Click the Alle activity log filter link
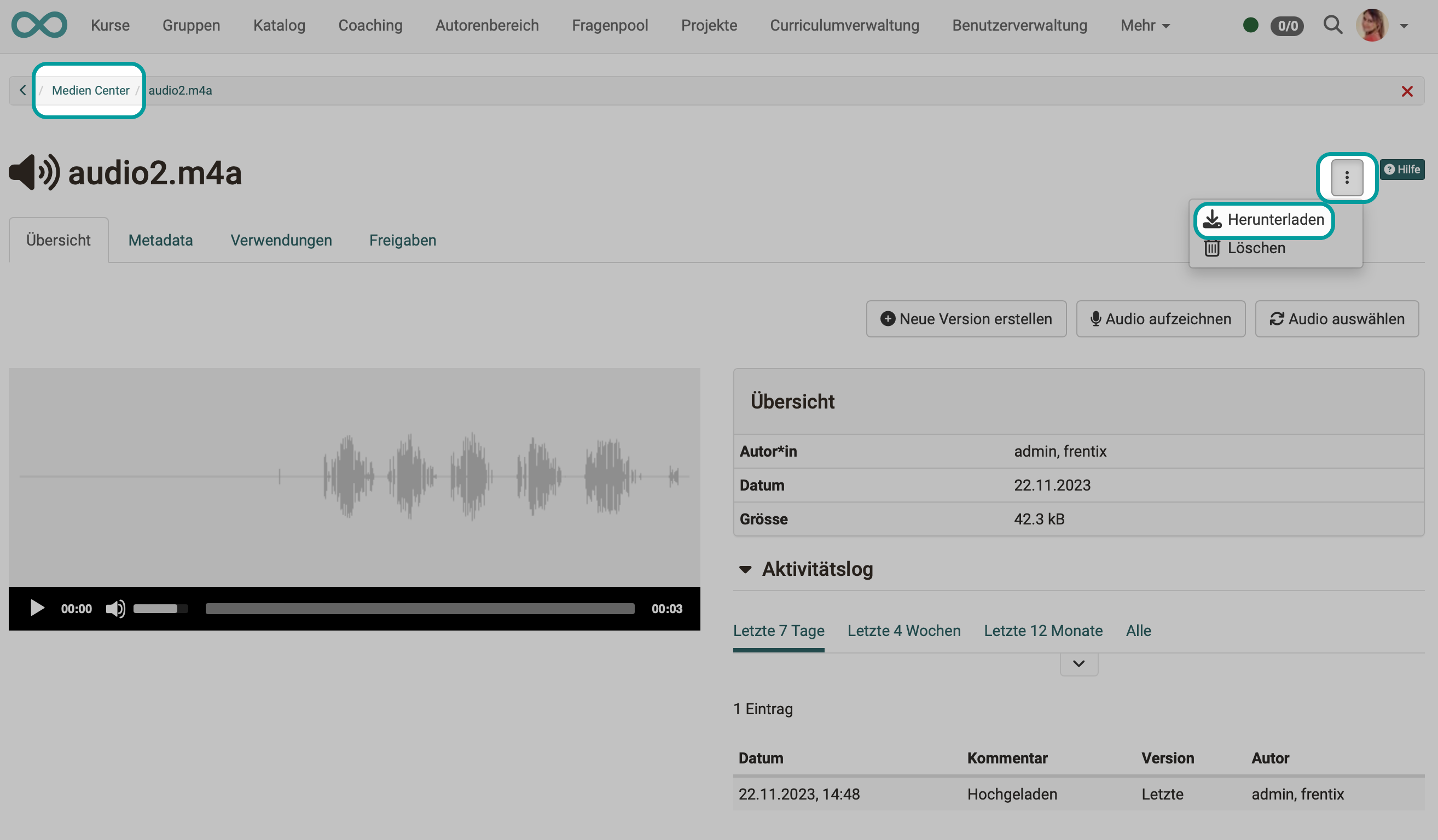 pyautogui.click(x=1138, y=630)
